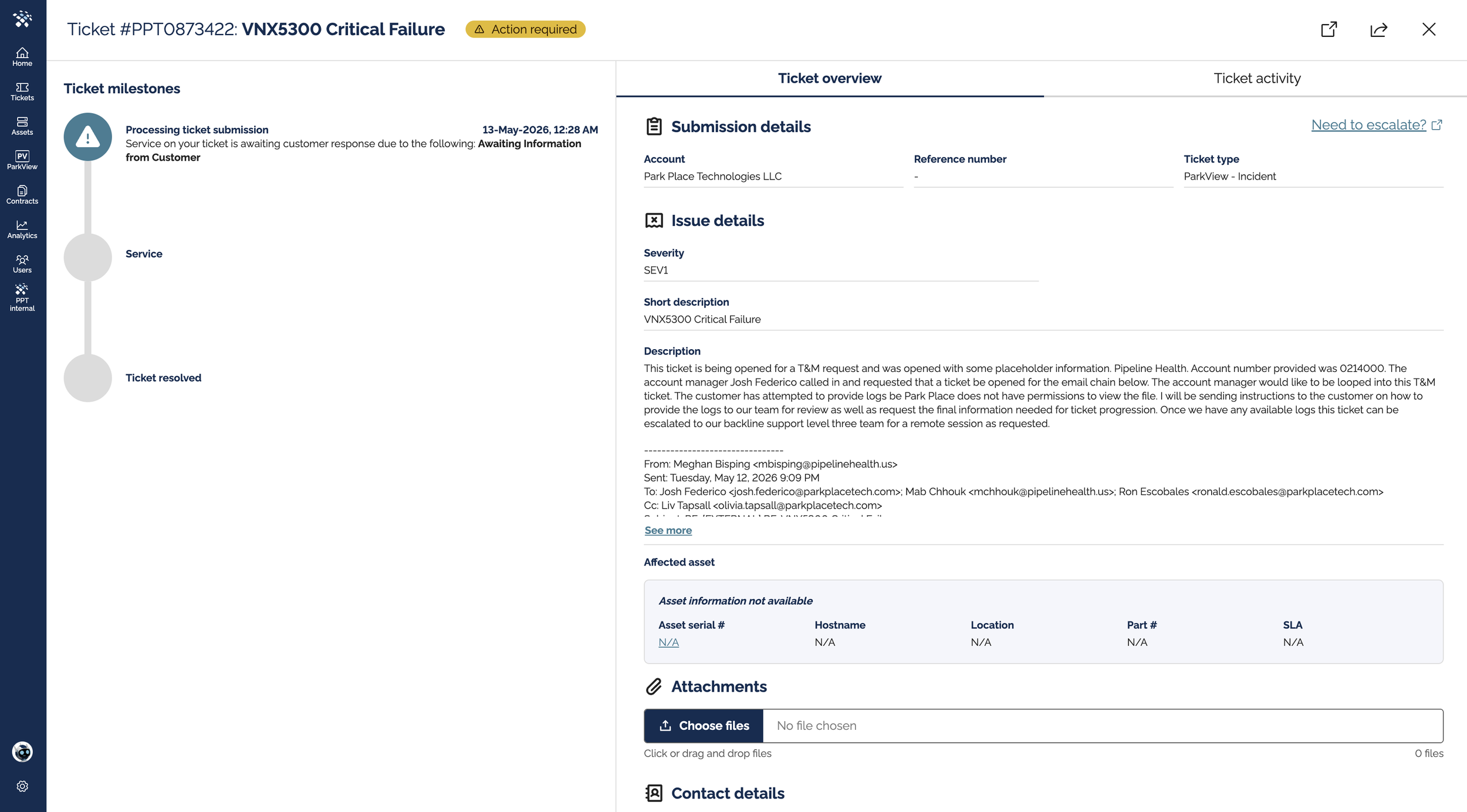Click the Processing ticket submission warning milestone
The height and width of the screenshot is (812, 1467).
88,137
